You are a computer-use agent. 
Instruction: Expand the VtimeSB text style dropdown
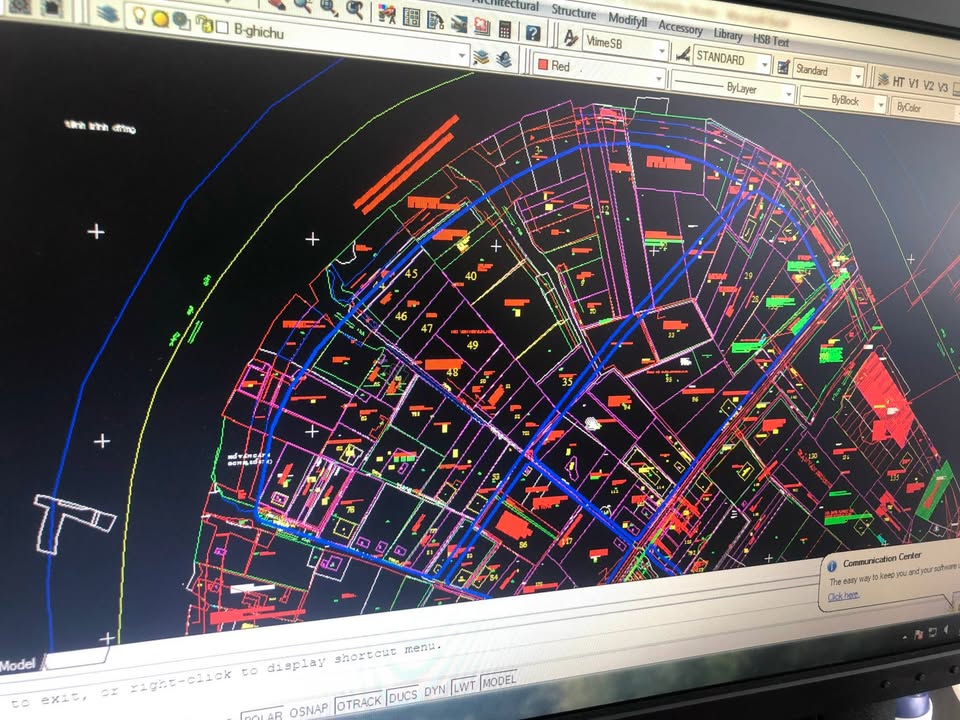(661, 50)
